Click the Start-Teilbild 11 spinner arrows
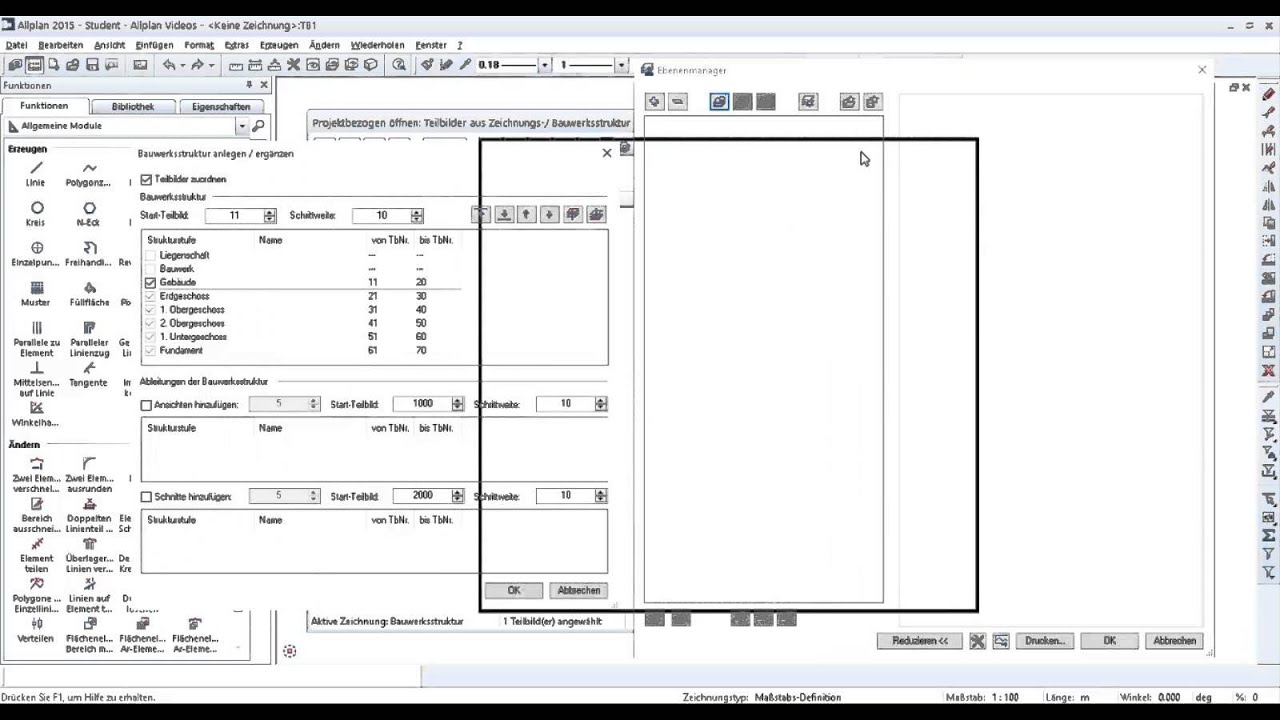 269,216
